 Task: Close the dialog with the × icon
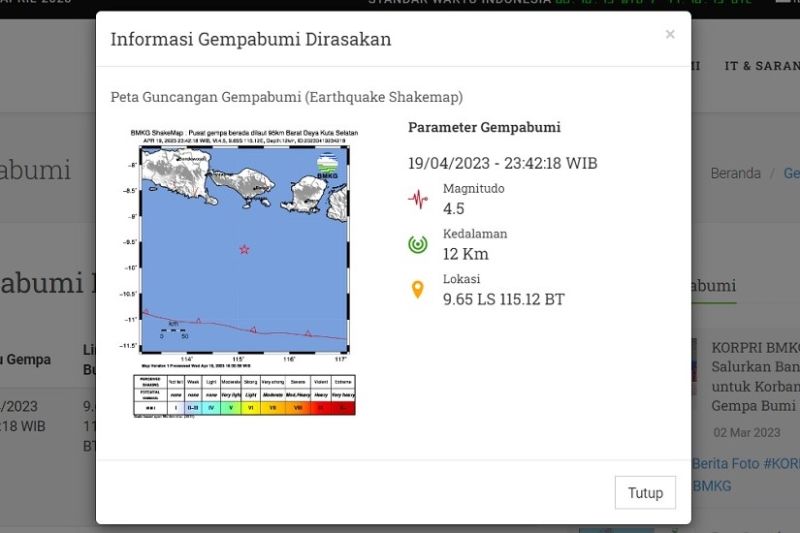tap(670, 35)
